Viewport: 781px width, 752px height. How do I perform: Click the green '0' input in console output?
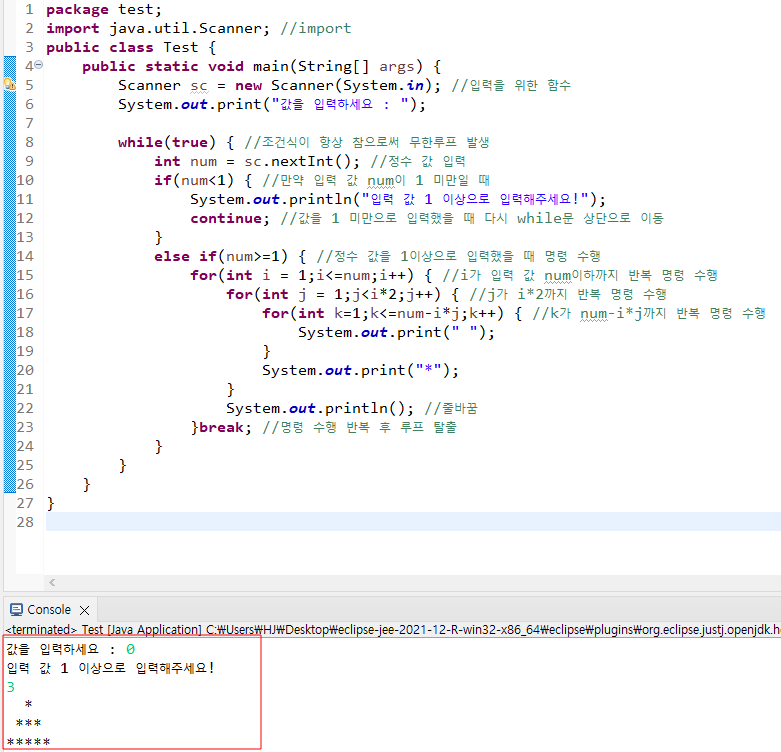click(130, 649)
